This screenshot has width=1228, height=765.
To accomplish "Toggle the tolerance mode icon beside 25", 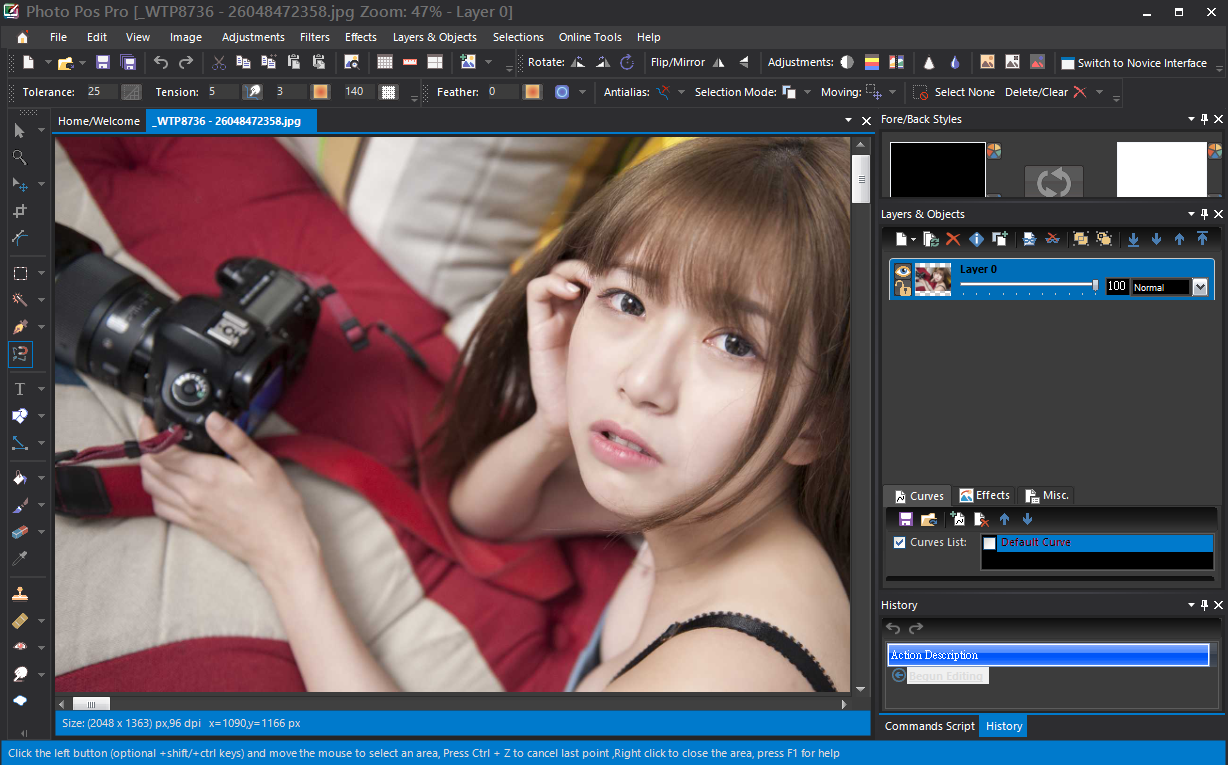I will point(131,92).
